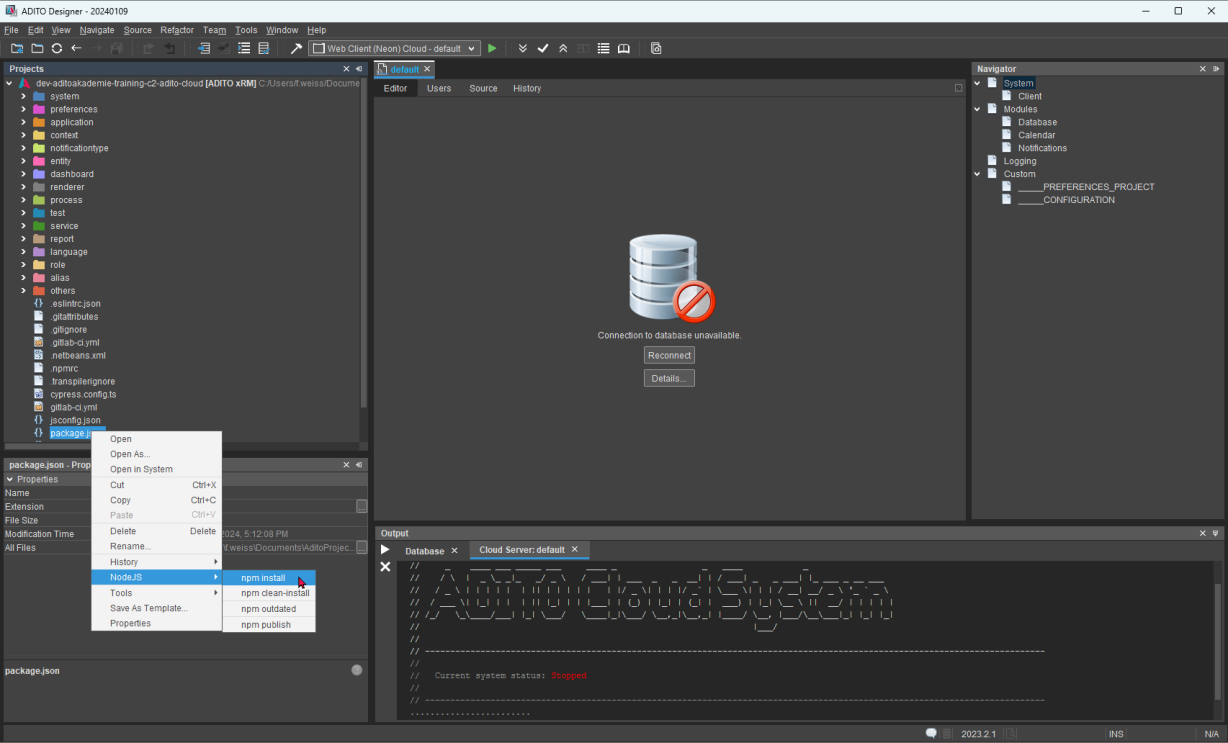Click the refresh circular arrows toolbar icon
Image resolution: width=1228 pixels, height=743 pixels.
[57, 48]
